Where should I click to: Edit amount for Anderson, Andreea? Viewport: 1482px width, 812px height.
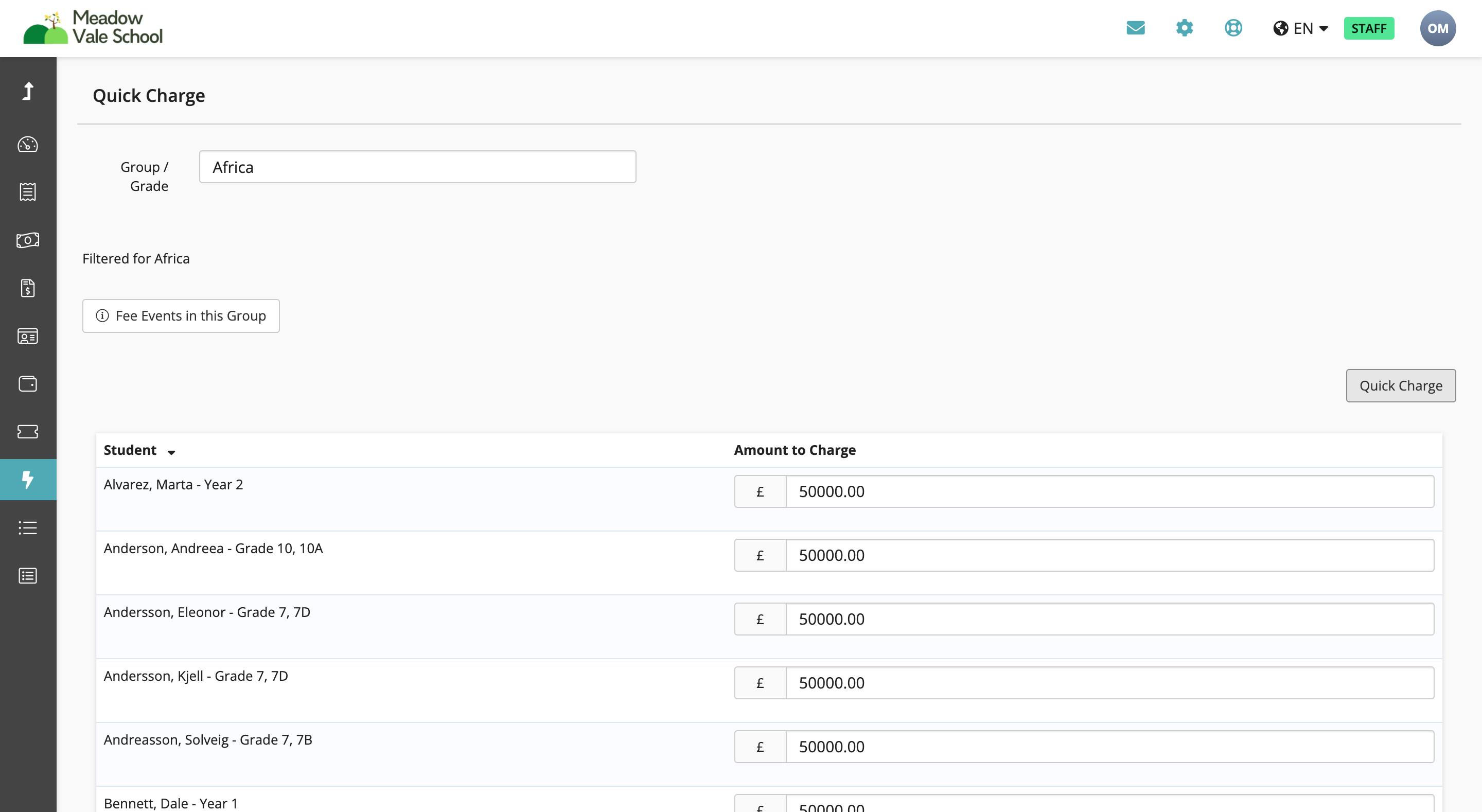pyautogui.click(x=1109, y=555)
